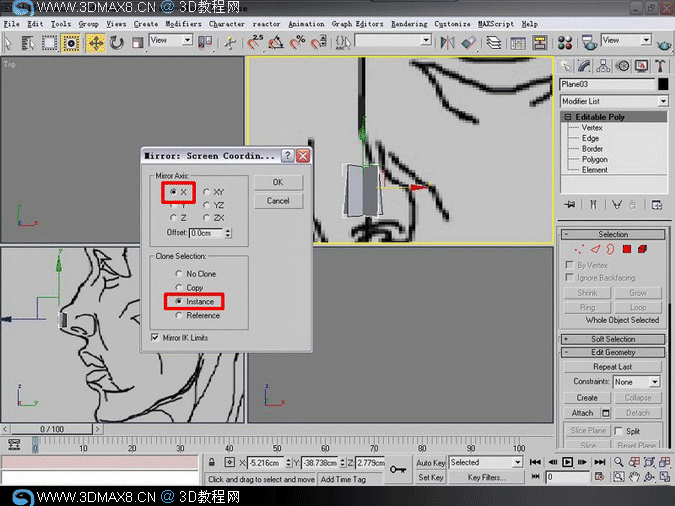This screenshot has height=506, width=675.
Task: Open the MAXScript menu
Action: pyautogui.click(x=496, y=24)
